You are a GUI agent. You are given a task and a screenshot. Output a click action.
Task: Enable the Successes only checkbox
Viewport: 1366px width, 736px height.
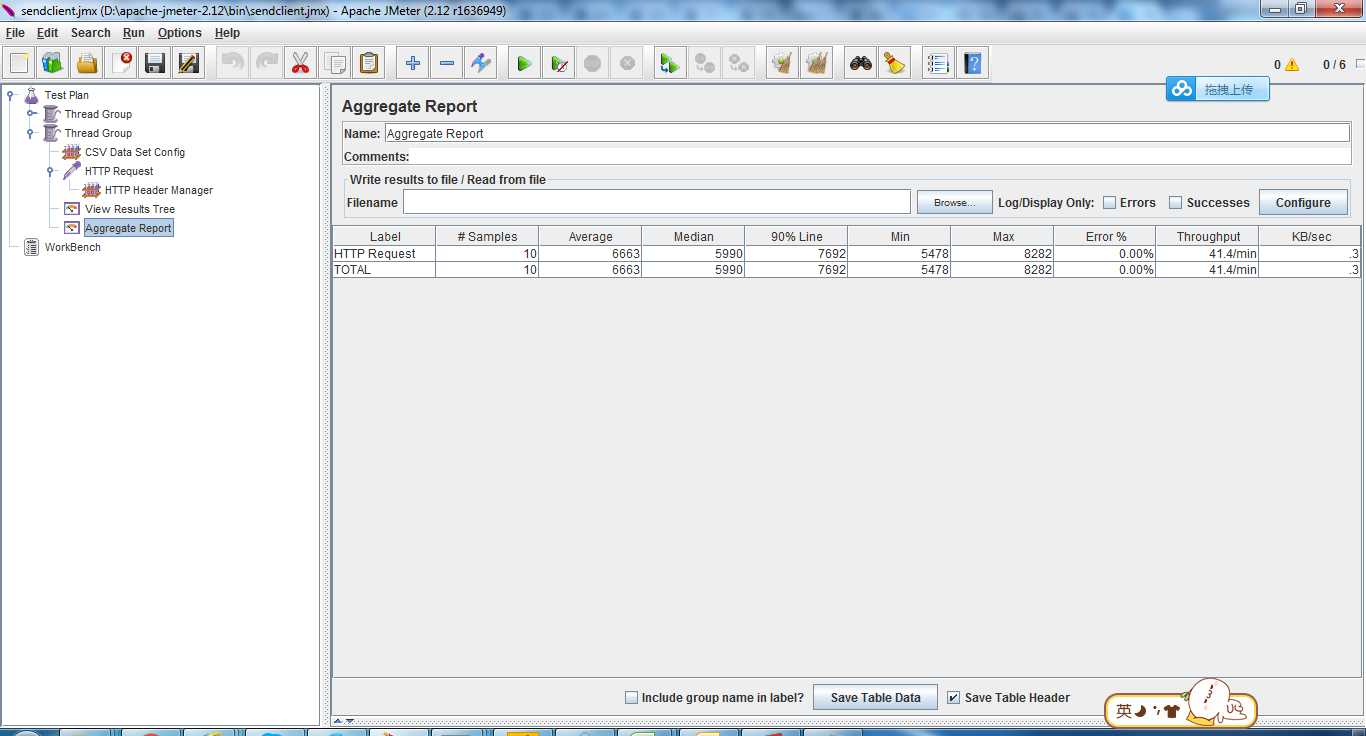click(1175, 203)
